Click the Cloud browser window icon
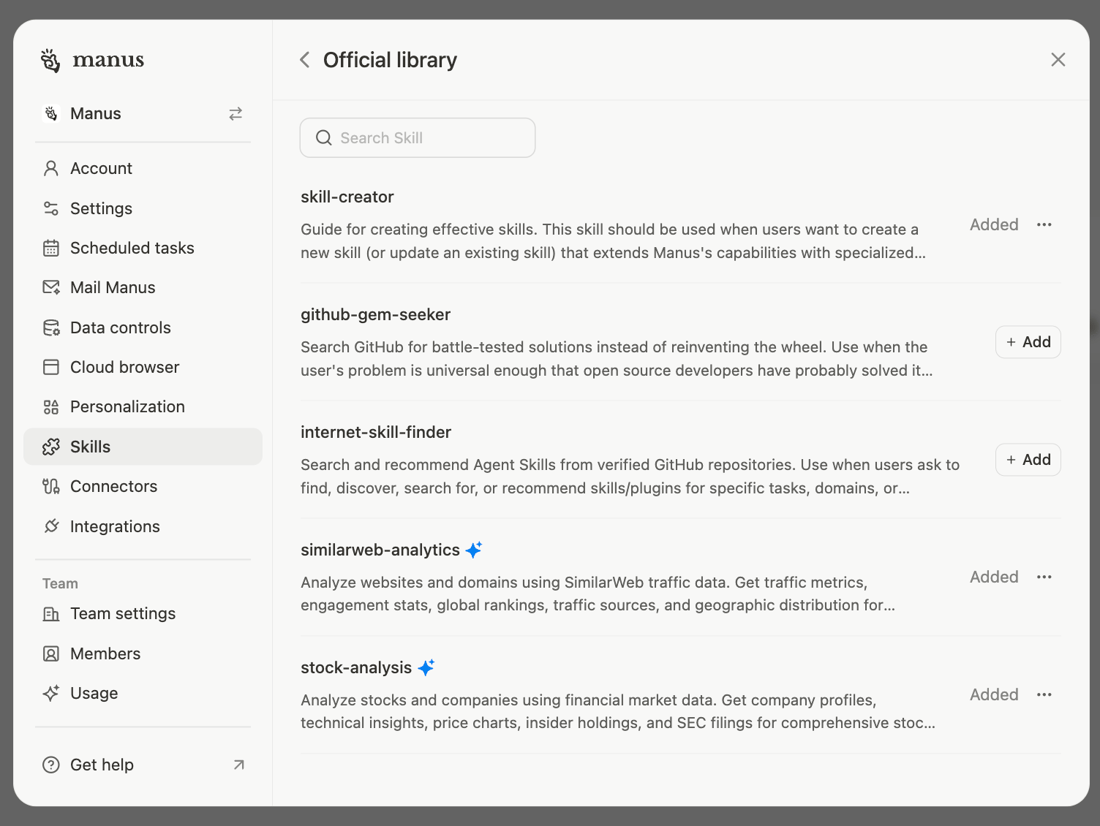Screen dimensions: 1100x826 point(51,367)
